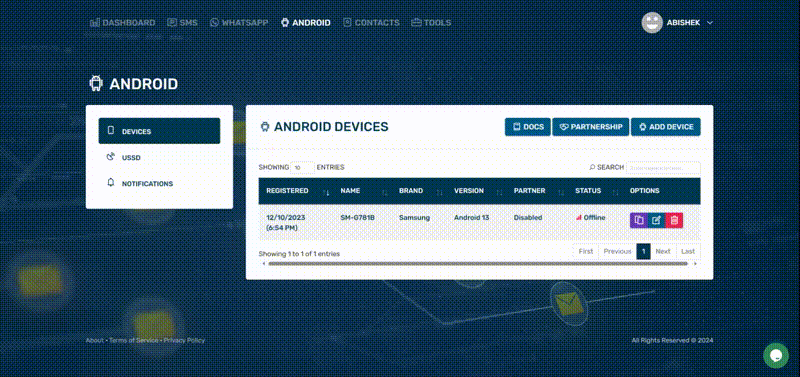Open Notifications in the sidebar
This screenshot has width=800, height=377.
pos(159,183)
